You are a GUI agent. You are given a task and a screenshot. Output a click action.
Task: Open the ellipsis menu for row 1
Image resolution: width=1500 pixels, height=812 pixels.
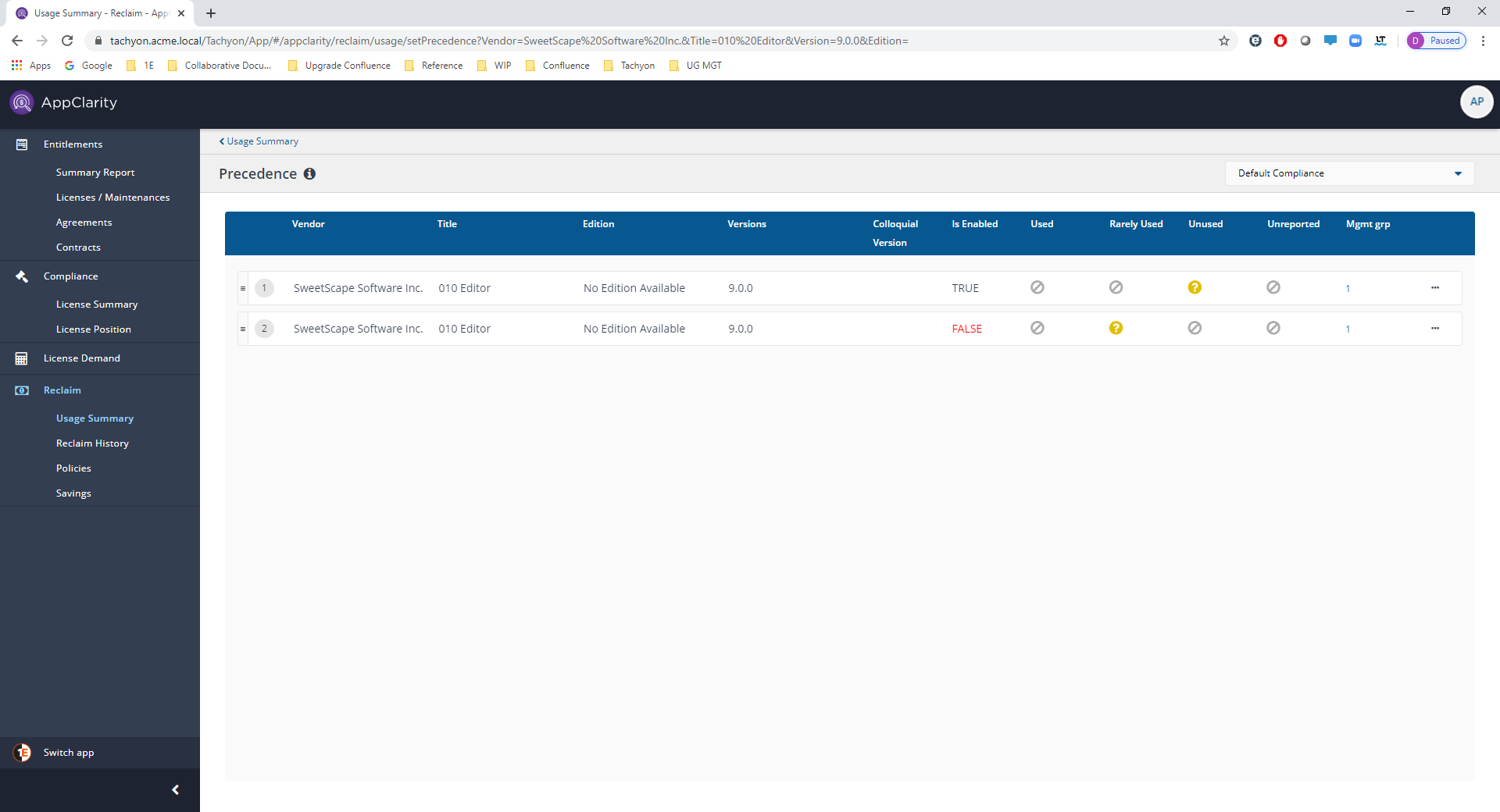[1435, 288]
